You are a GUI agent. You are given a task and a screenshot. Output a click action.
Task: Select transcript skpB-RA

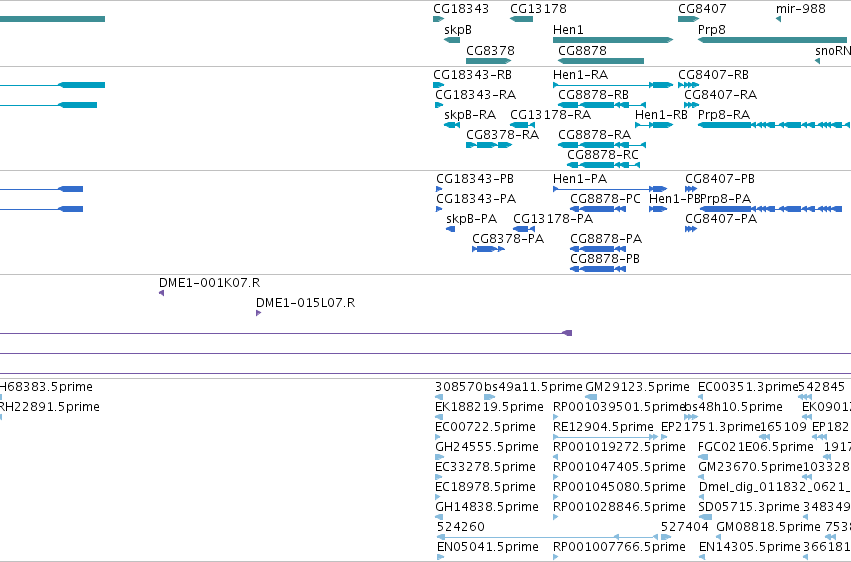click(x=470, y=115)
